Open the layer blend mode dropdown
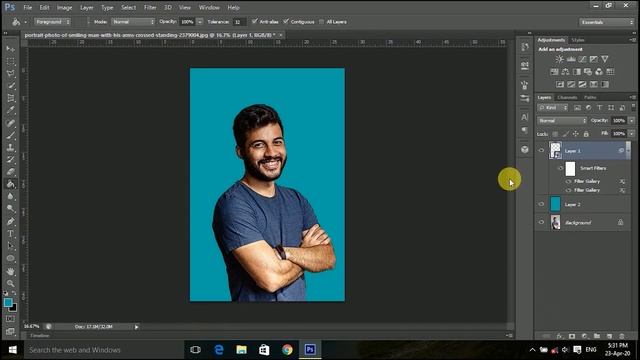Screen dimensions: 640x360 click(562, 121)
